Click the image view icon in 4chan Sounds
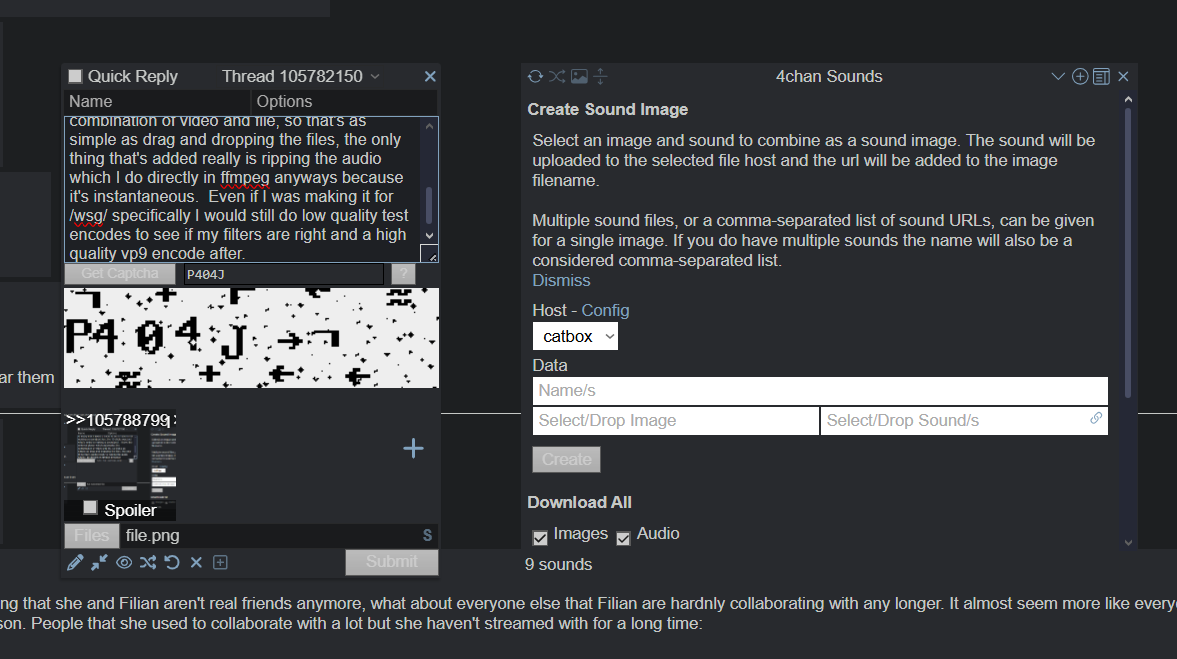 coord(579,77)
